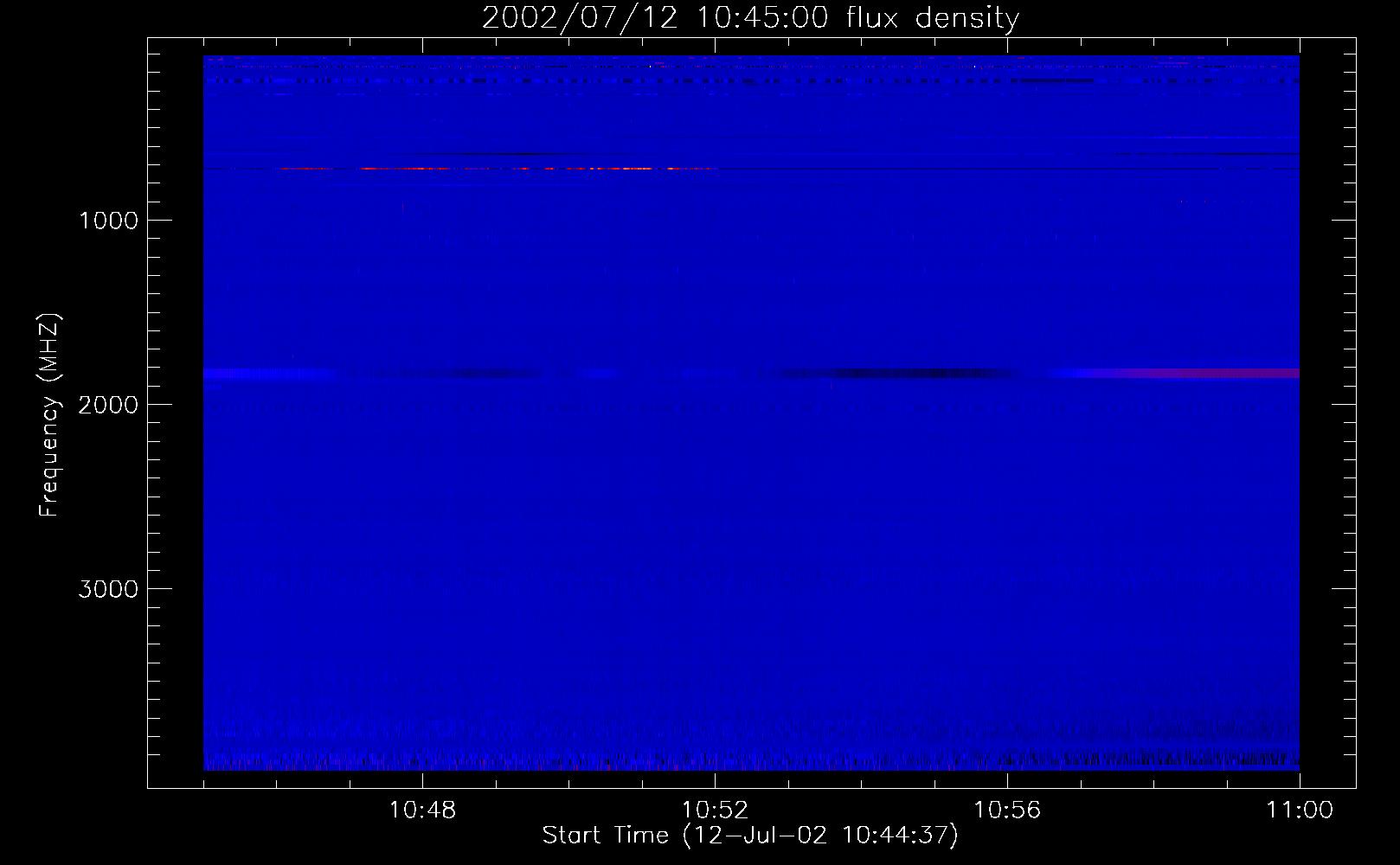The height and width of the screenshot is (865, 1400).
Task: Click the 3000 frequency tick label
Action: [108, 589]
